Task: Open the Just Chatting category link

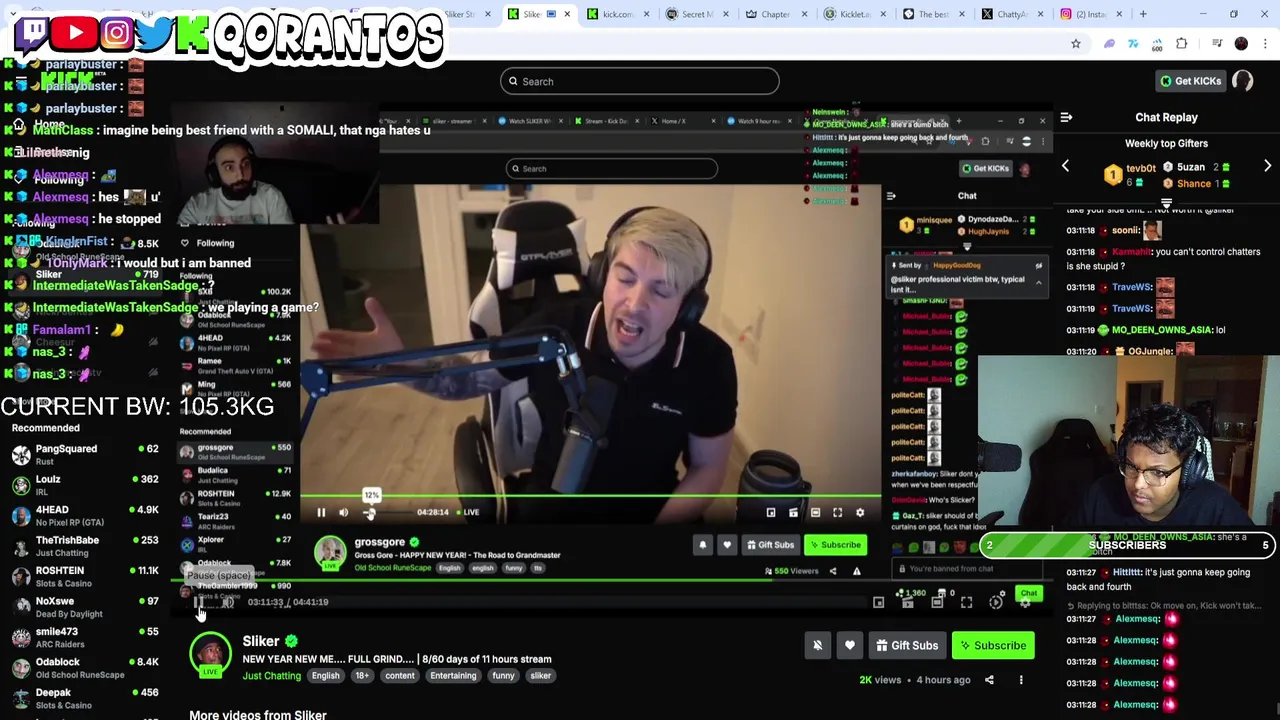Action: click(271, 676)
